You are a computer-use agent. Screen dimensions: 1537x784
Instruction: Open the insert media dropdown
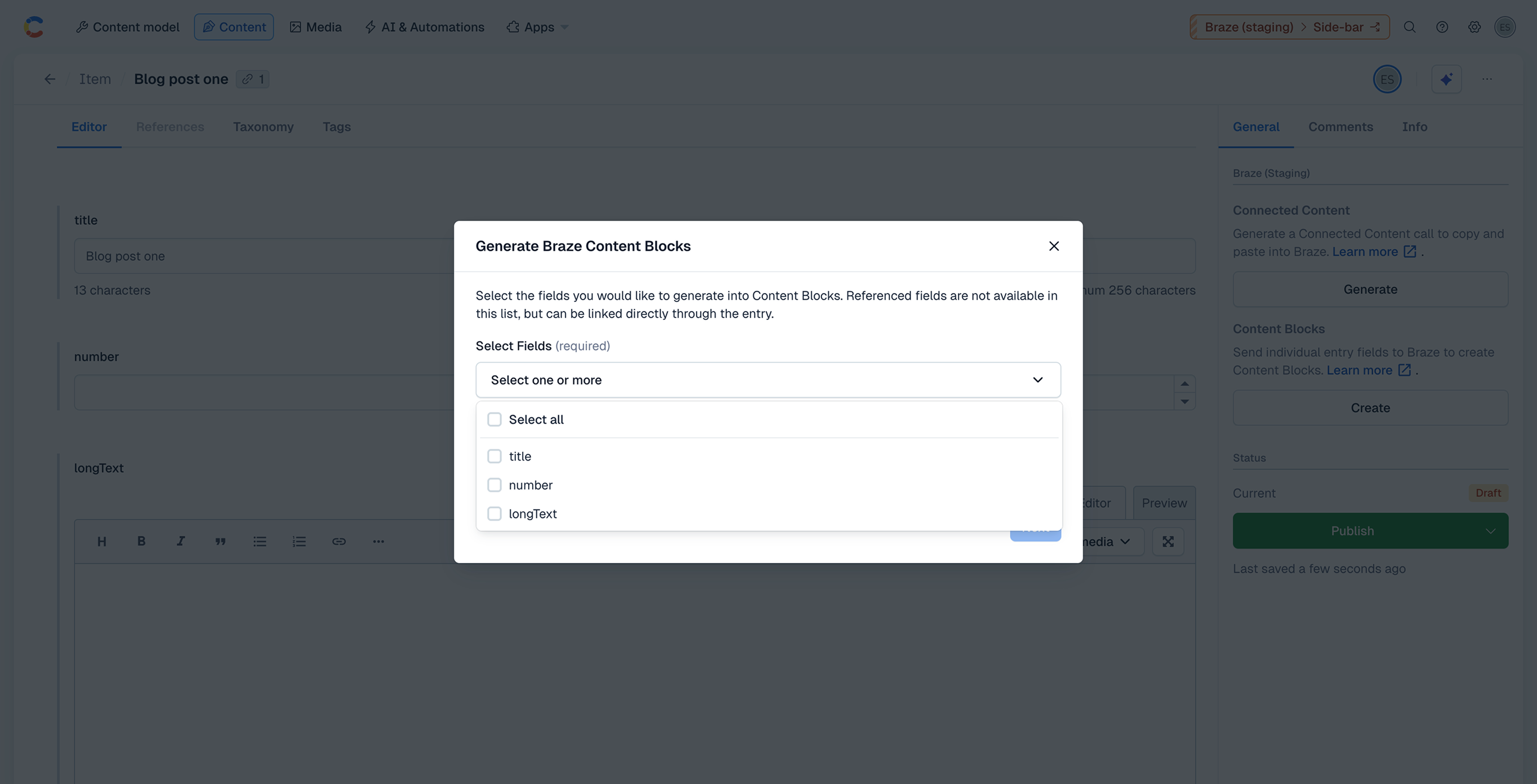[x=1112, y=542]
